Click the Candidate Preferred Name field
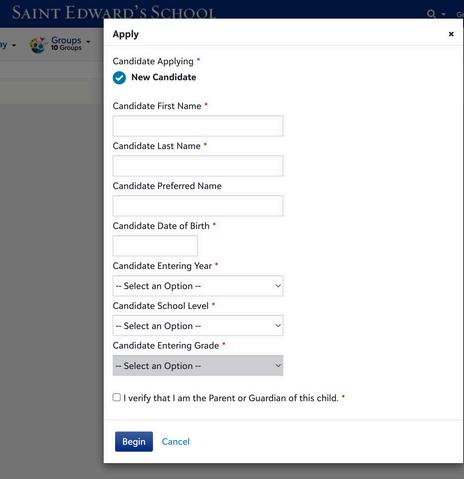 point(198,206)
